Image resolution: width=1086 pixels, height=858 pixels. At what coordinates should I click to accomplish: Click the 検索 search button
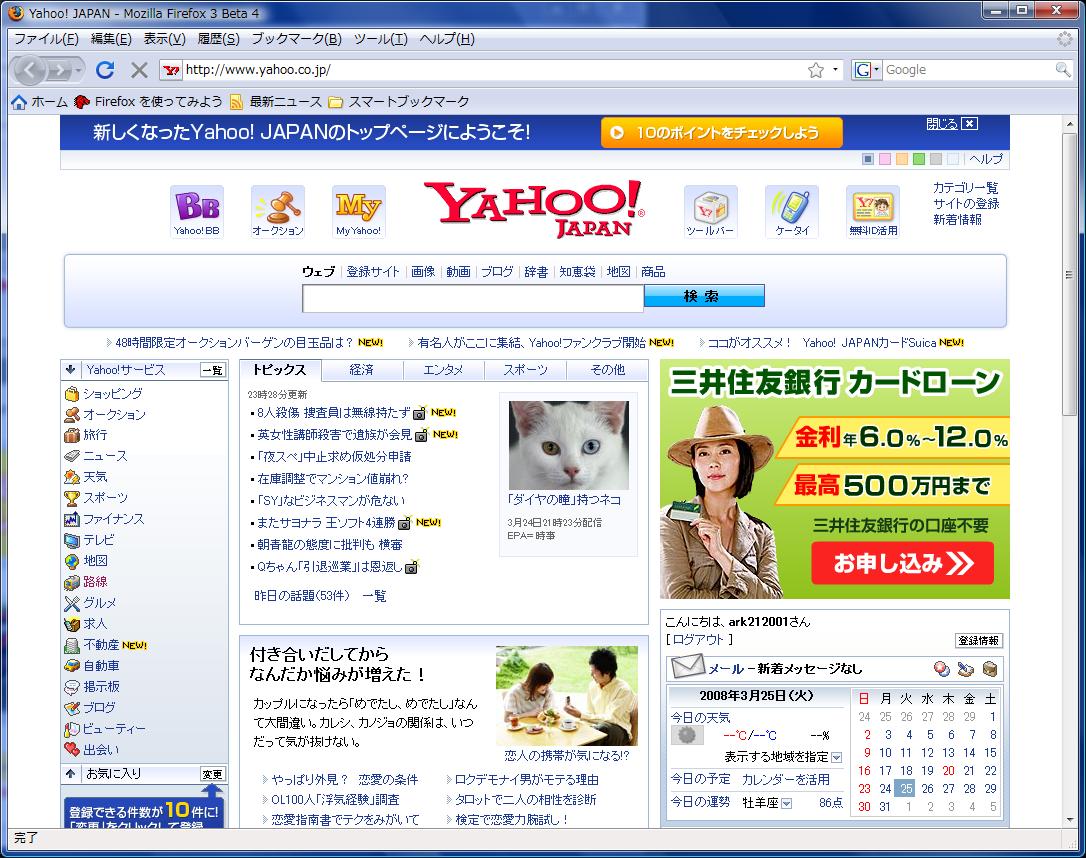pyautogui.click(x=704, y=296)
